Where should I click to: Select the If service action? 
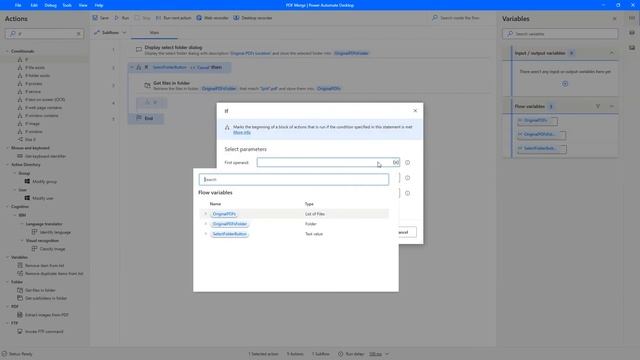[33, 92]
